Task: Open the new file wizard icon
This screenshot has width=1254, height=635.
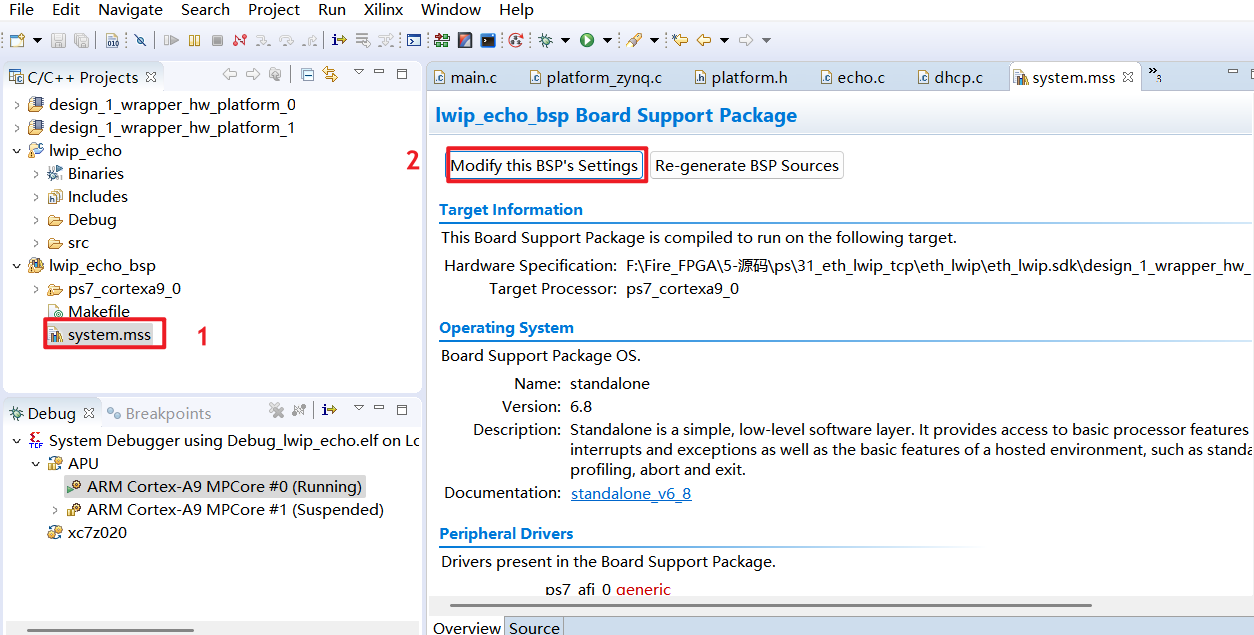Action: coord(17,41)
